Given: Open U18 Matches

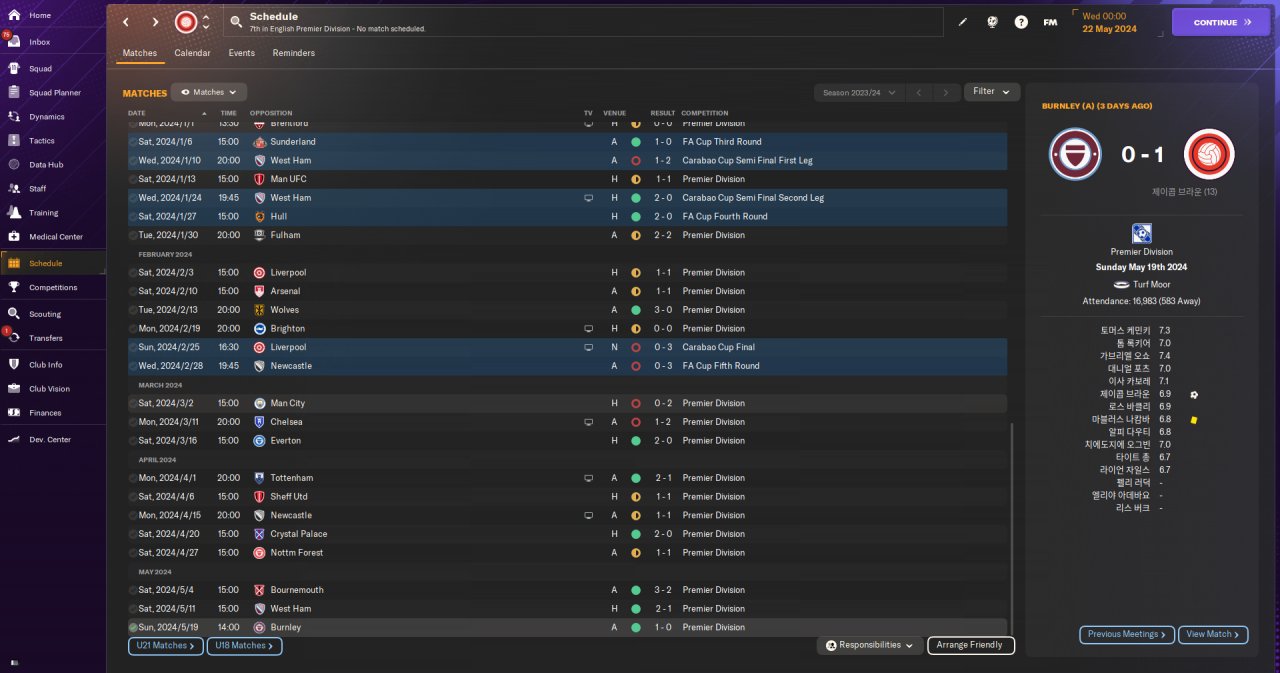Looking at the screenshot, I should 245,646.
